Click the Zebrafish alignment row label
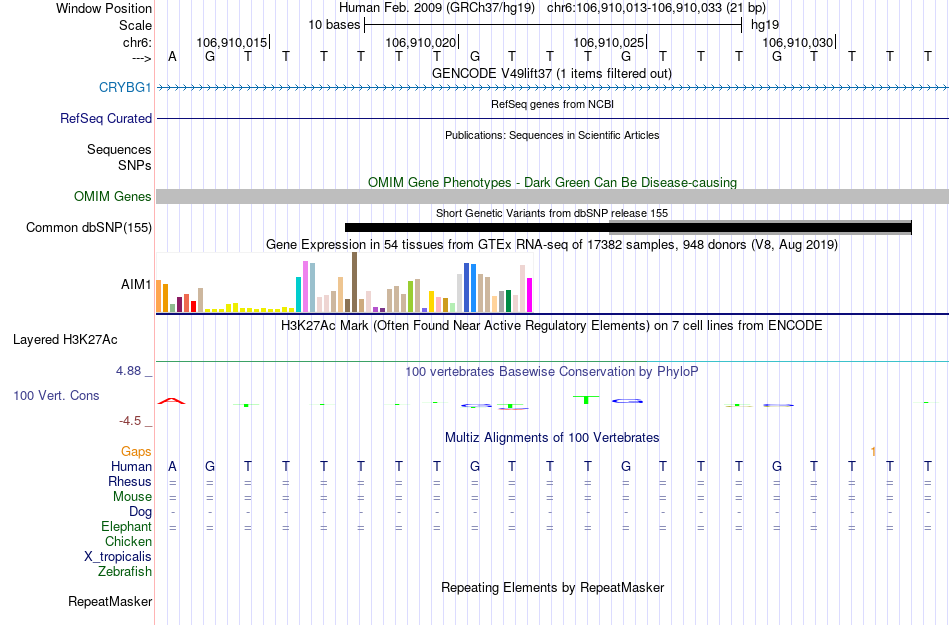This screenshot has height=625, width=950. point(125,571)
